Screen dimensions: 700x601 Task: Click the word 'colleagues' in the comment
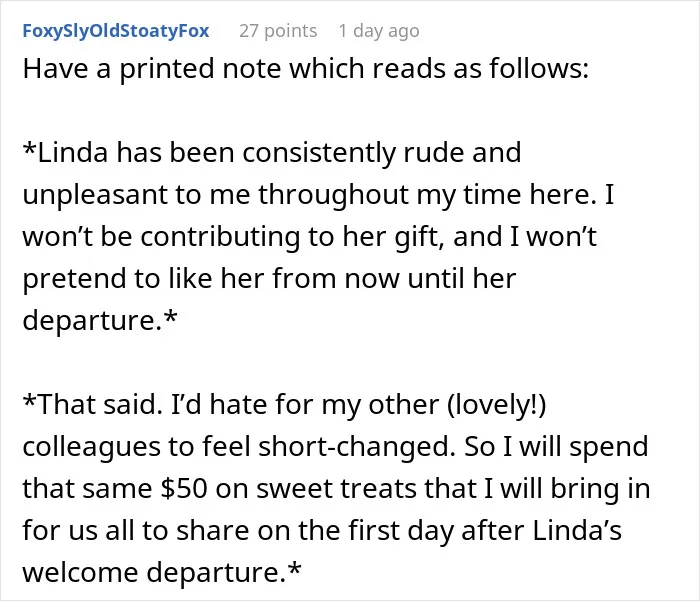91,447
